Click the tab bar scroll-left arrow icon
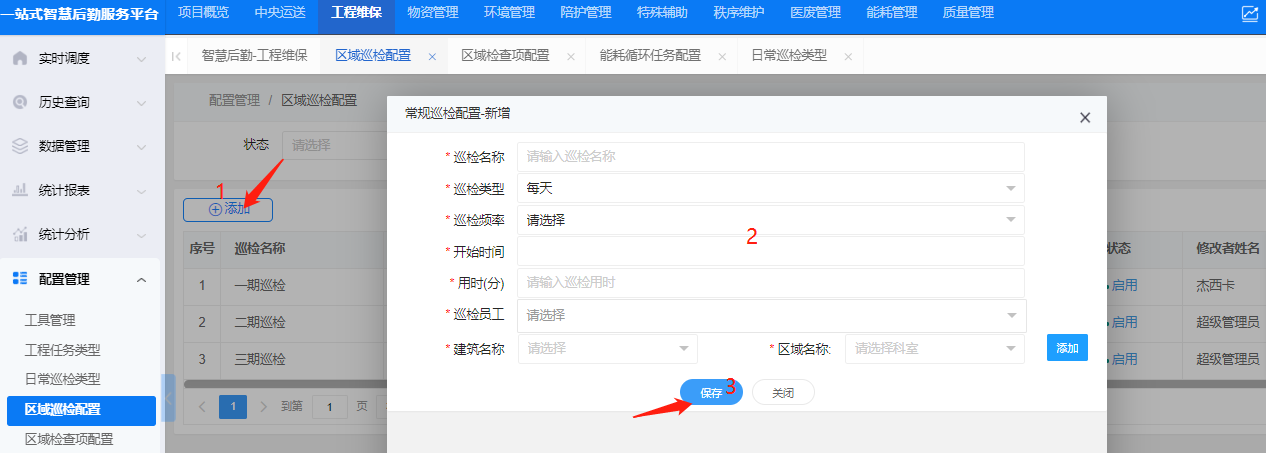The width and height of the screenshot is (1266, 453). (176, 56)
